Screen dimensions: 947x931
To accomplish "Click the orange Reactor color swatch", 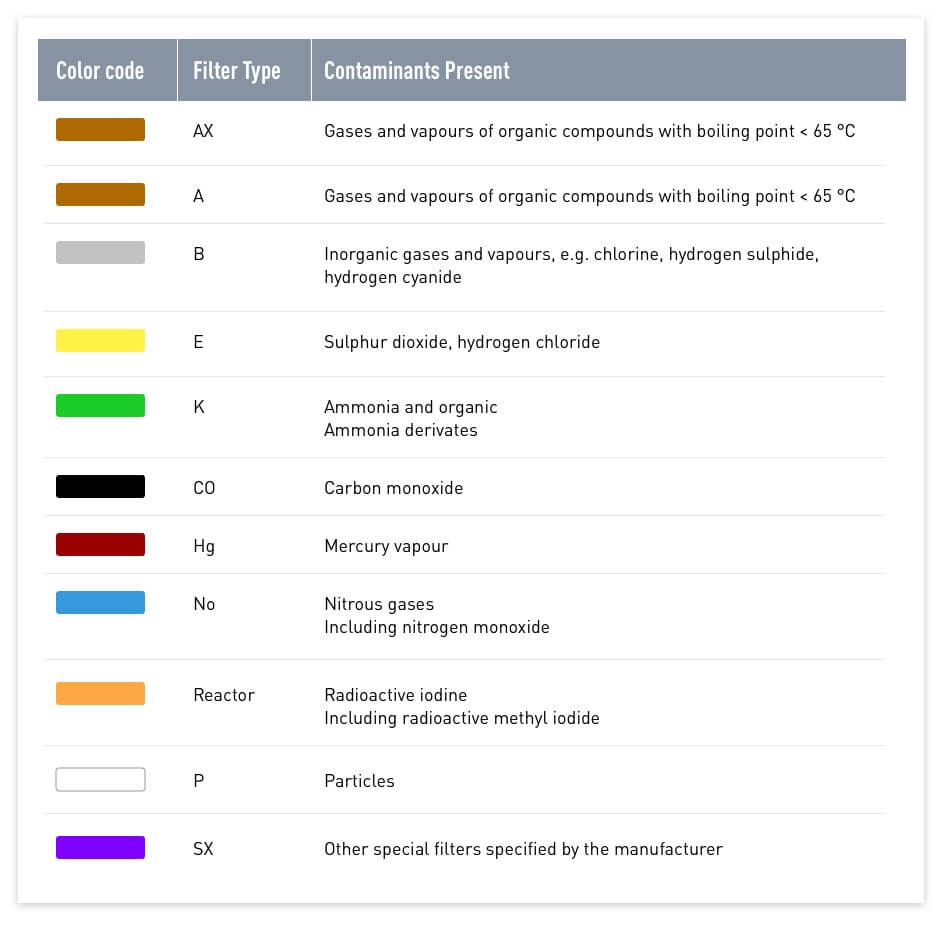I will pos(100,694).
